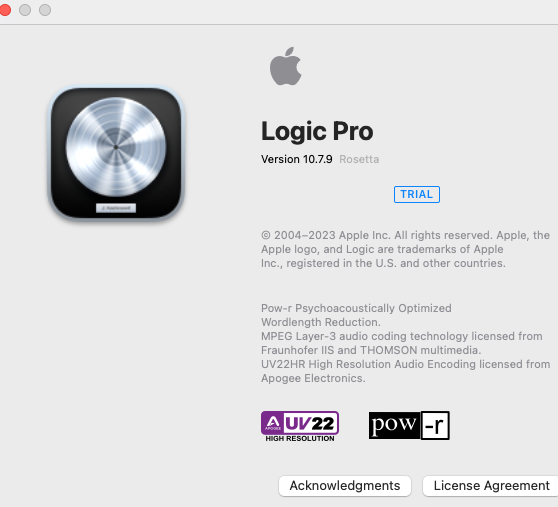Click the Logic Pro platinum disc app icon
The image size is (558, 507).
tap(116, 153)
